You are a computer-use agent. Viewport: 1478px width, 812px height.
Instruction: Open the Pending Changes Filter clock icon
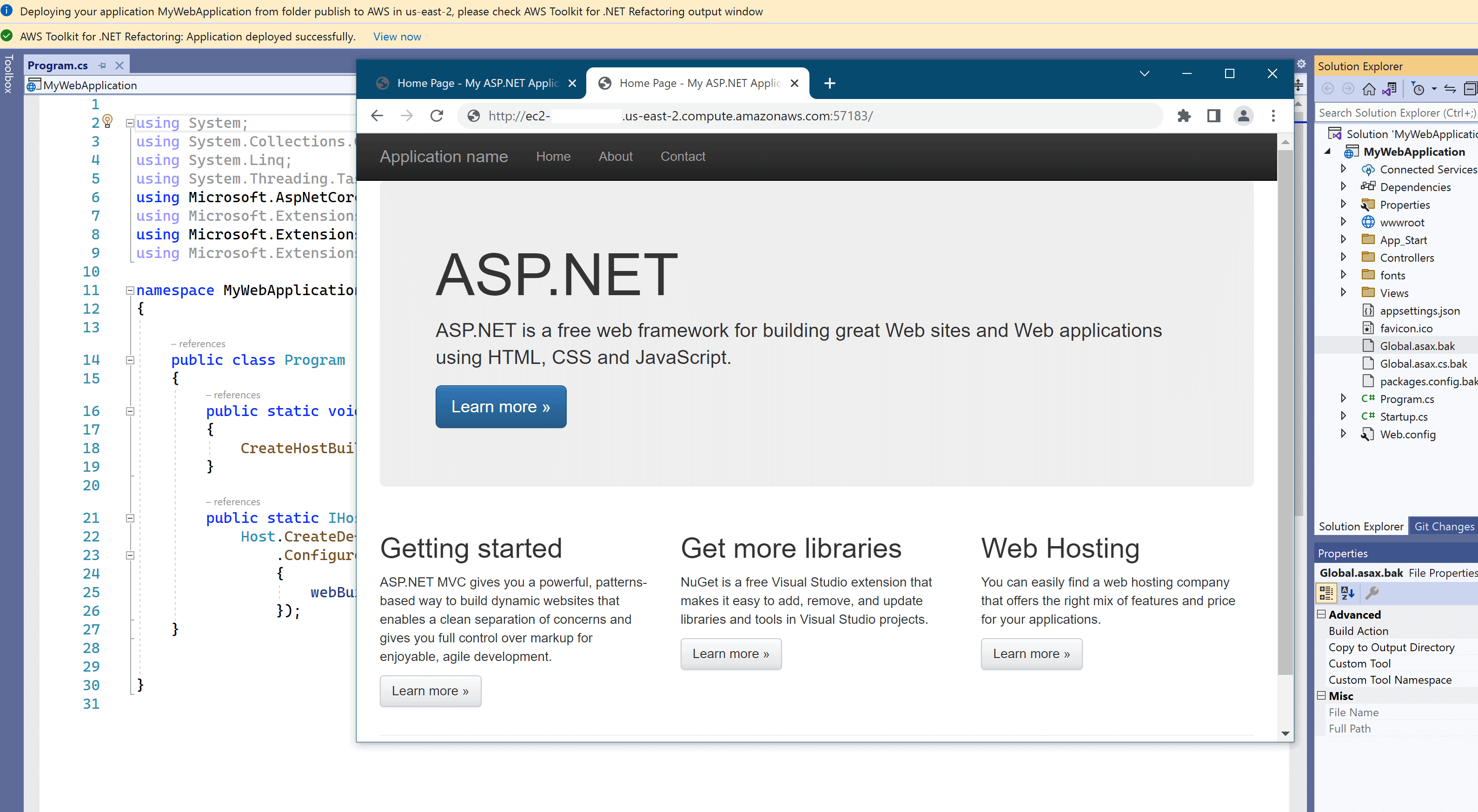1419,89
